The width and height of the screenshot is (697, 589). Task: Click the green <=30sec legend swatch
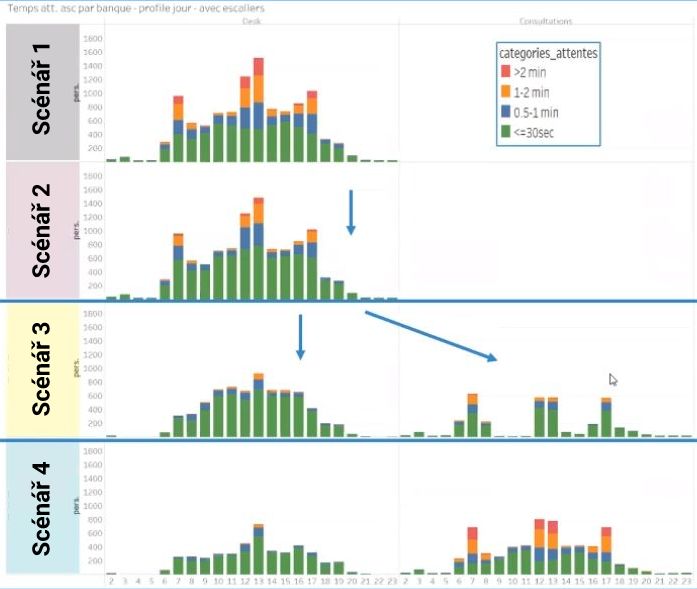click(x=507, y=132)
